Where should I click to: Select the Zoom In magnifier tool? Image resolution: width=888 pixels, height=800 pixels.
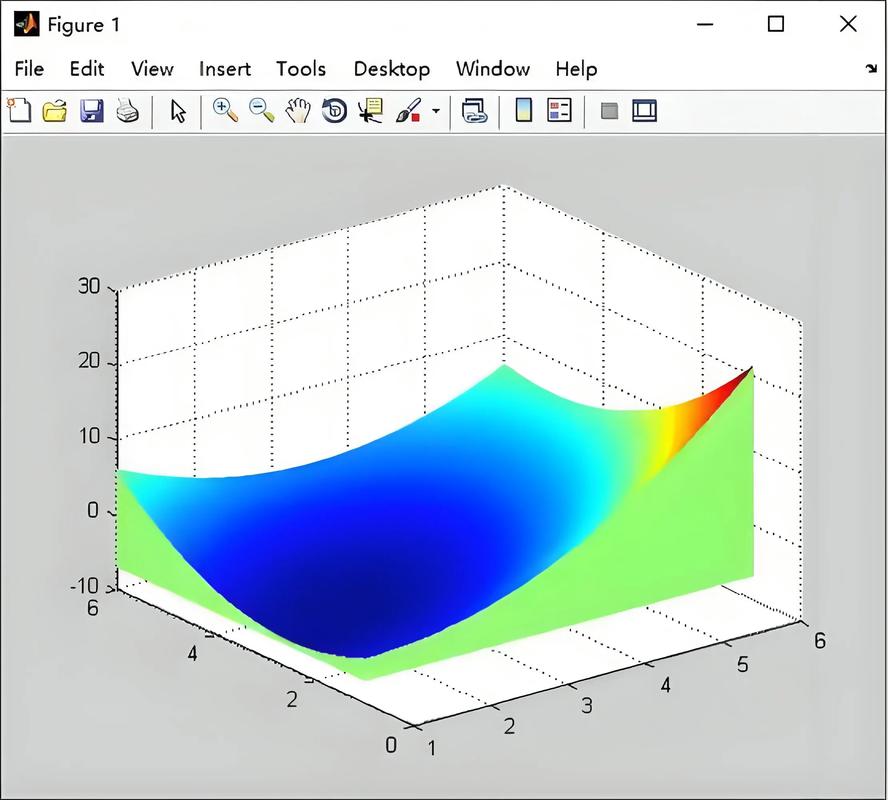click(x=225, y=111)
